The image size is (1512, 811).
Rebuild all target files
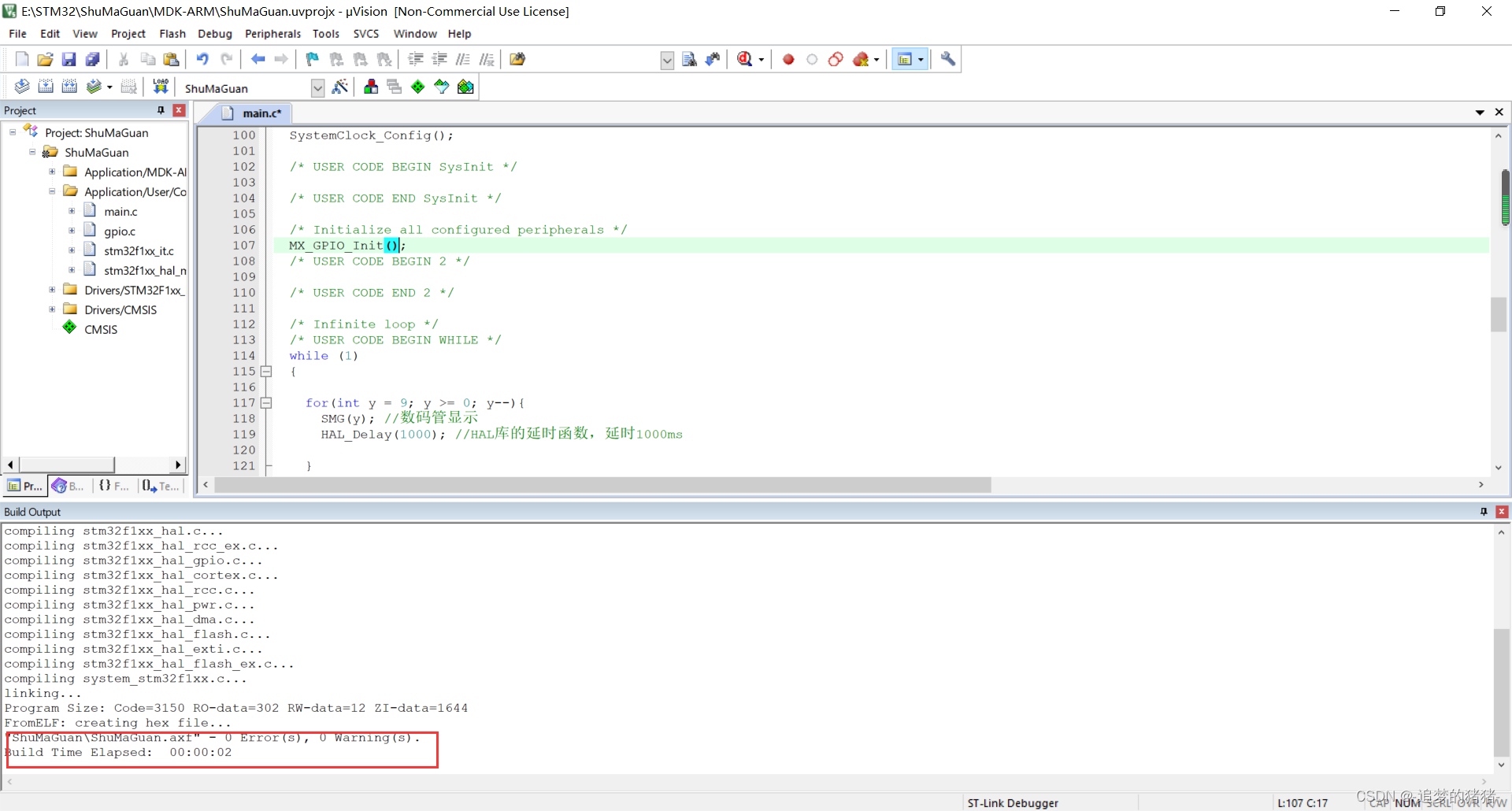point(69,87)
